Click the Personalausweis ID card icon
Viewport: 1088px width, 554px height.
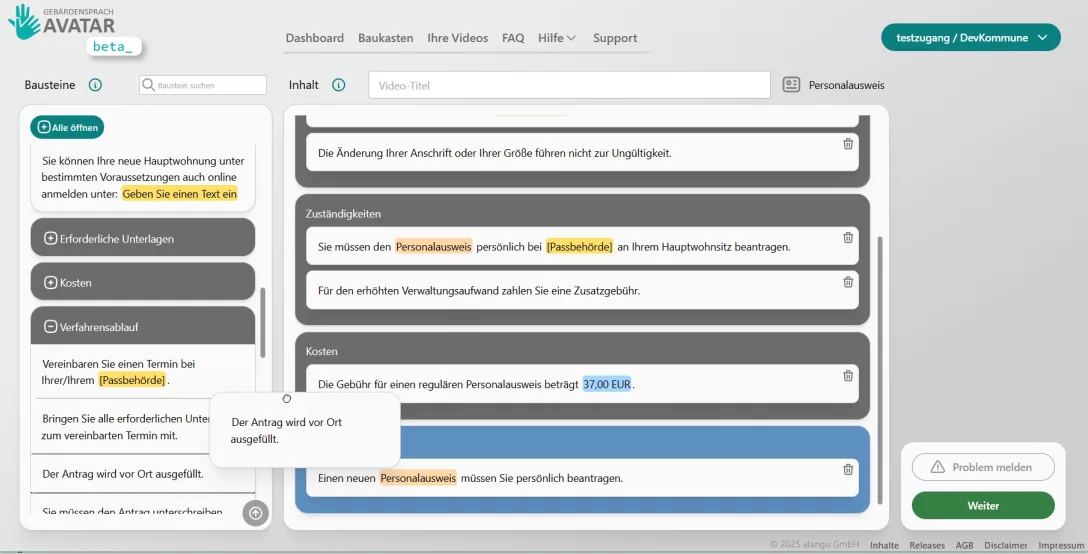click(x=791, y=85)
